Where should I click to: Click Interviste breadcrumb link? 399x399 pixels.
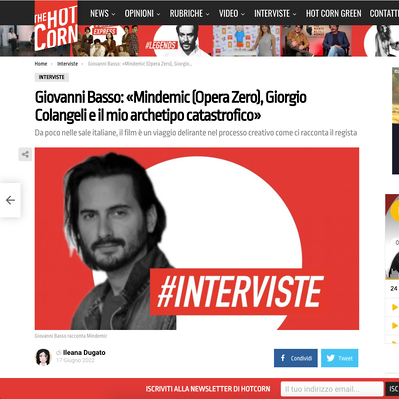click(x=67, y=64)
